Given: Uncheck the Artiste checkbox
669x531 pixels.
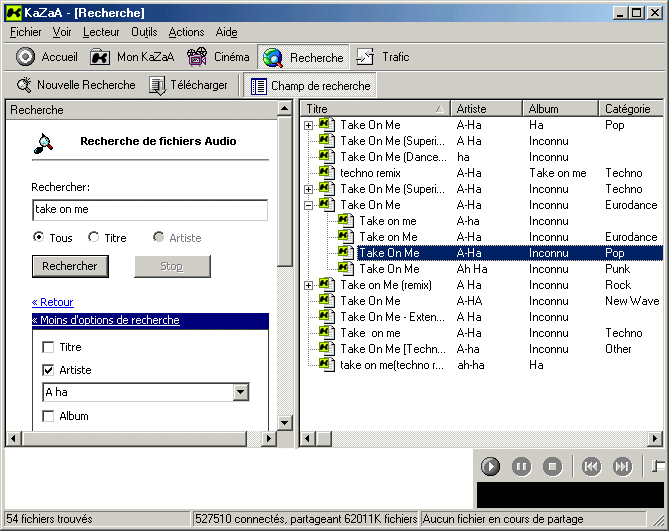Looking at the screenshot, I should tap(48, 370).
